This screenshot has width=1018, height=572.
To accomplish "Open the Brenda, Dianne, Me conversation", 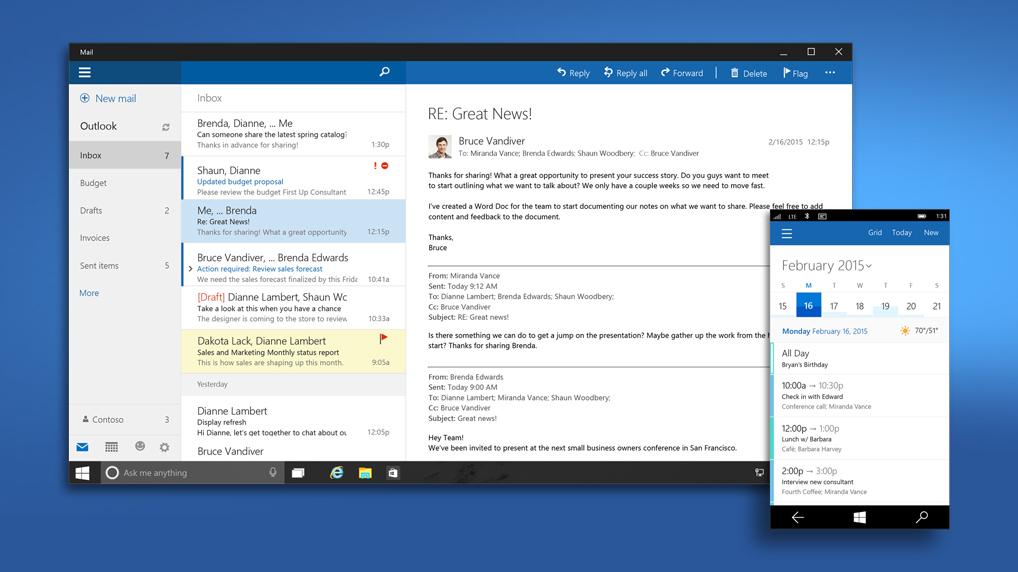I will (x=293, y=134).
